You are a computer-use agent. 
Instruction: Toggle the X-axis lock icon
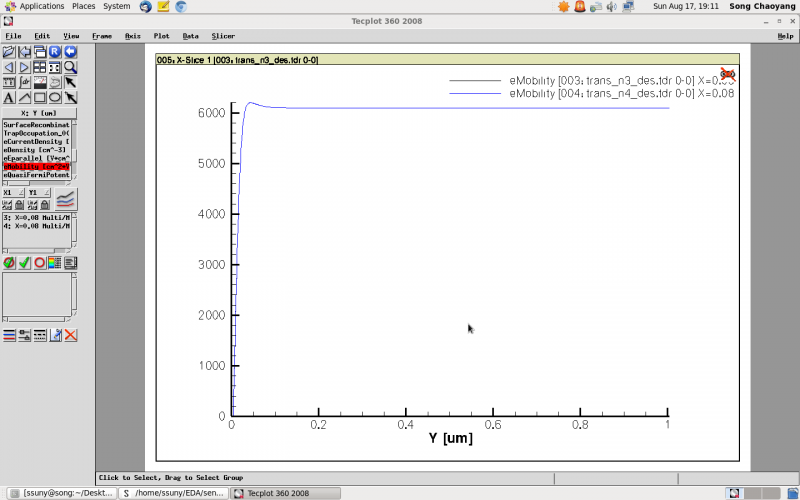[x=19, y=205]
